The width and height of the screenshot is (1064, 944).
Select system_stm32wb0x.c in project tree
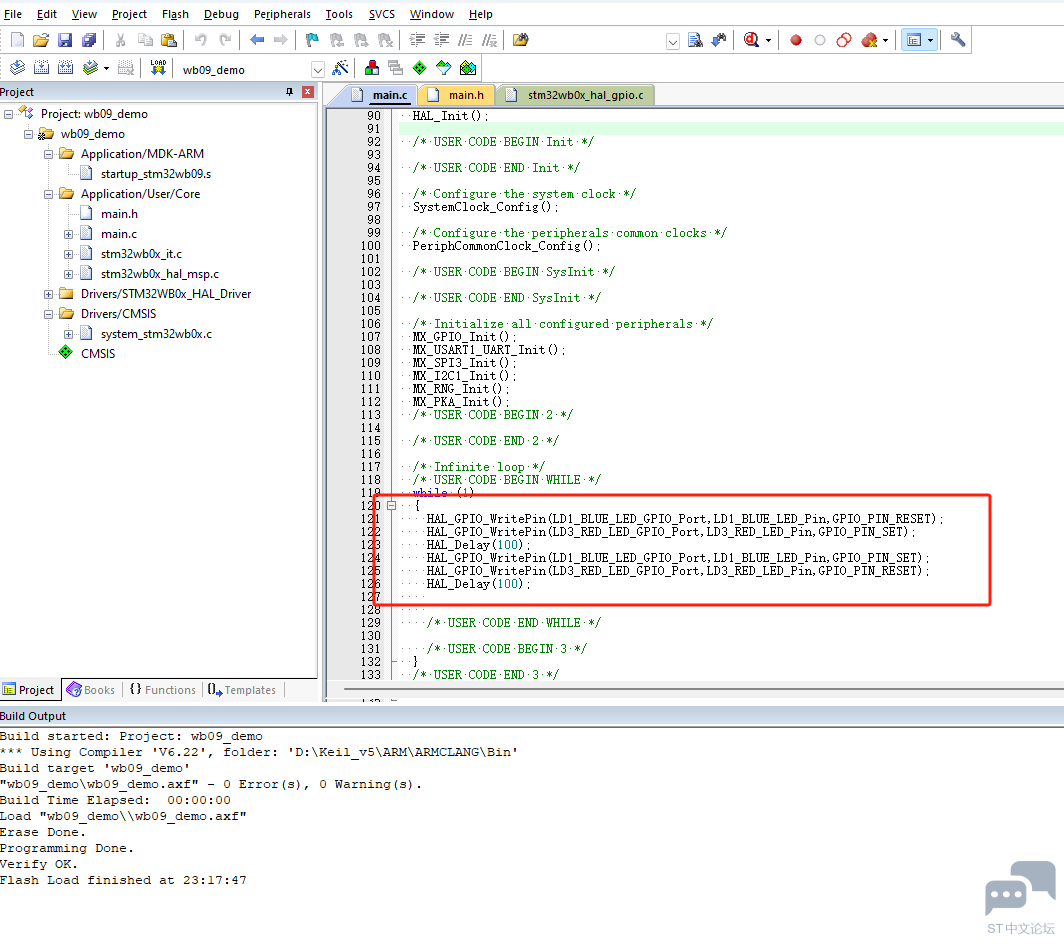pos(156,334)
